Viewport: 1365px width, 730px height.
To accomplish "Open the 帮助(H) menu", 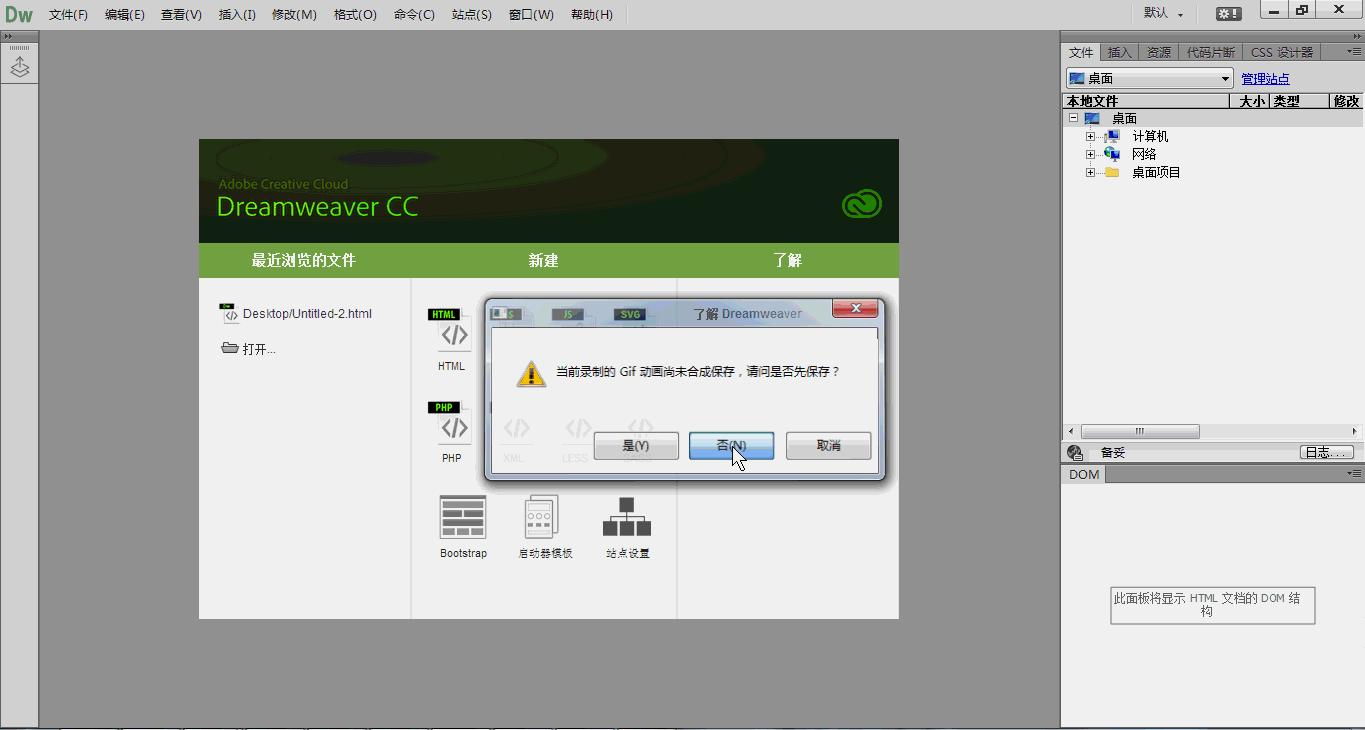I will [x=591, y=15].
